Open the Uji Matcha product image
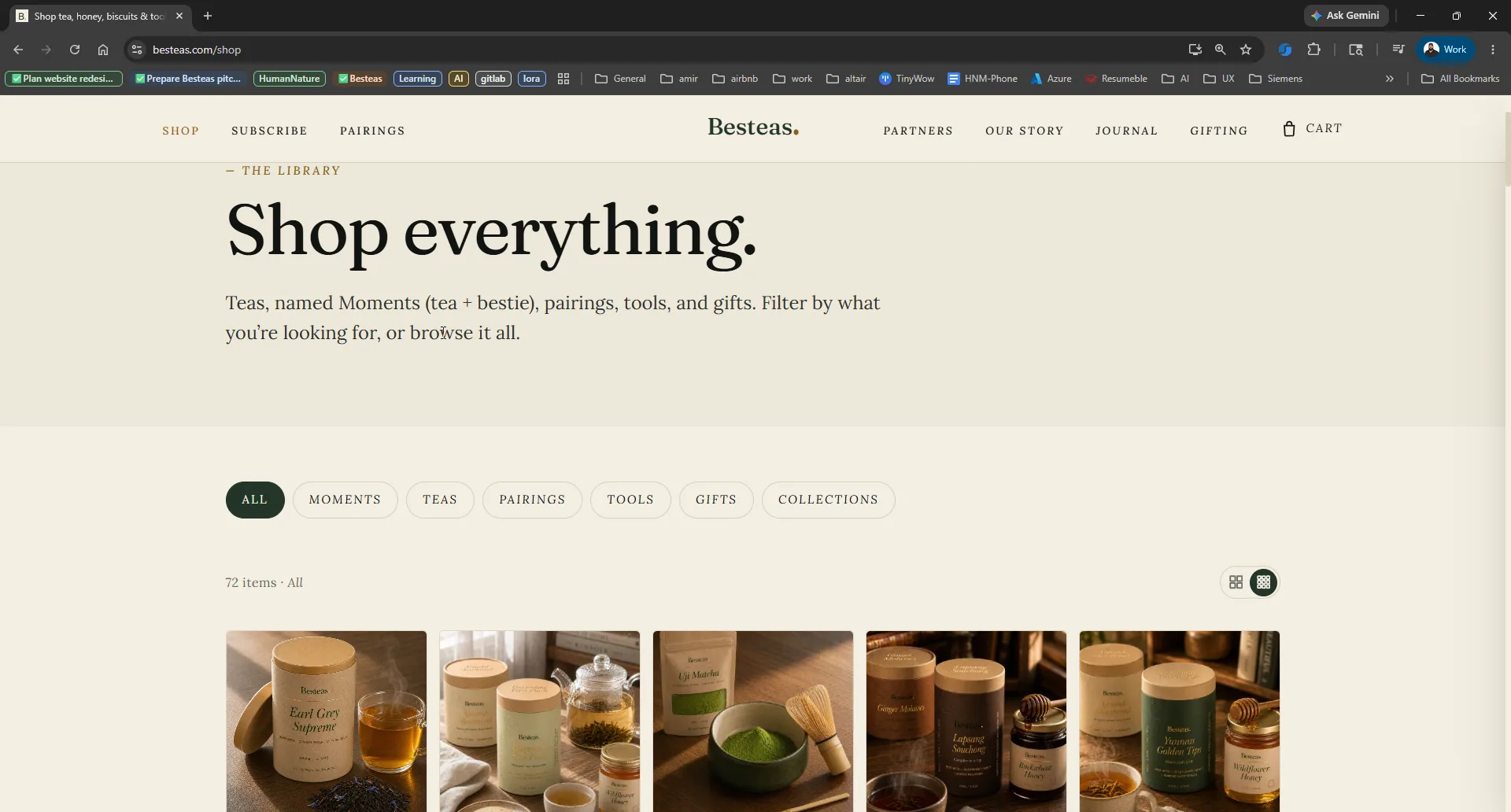Image resolution: width=1511 pixels, height=812 pixels. point(752,721)
